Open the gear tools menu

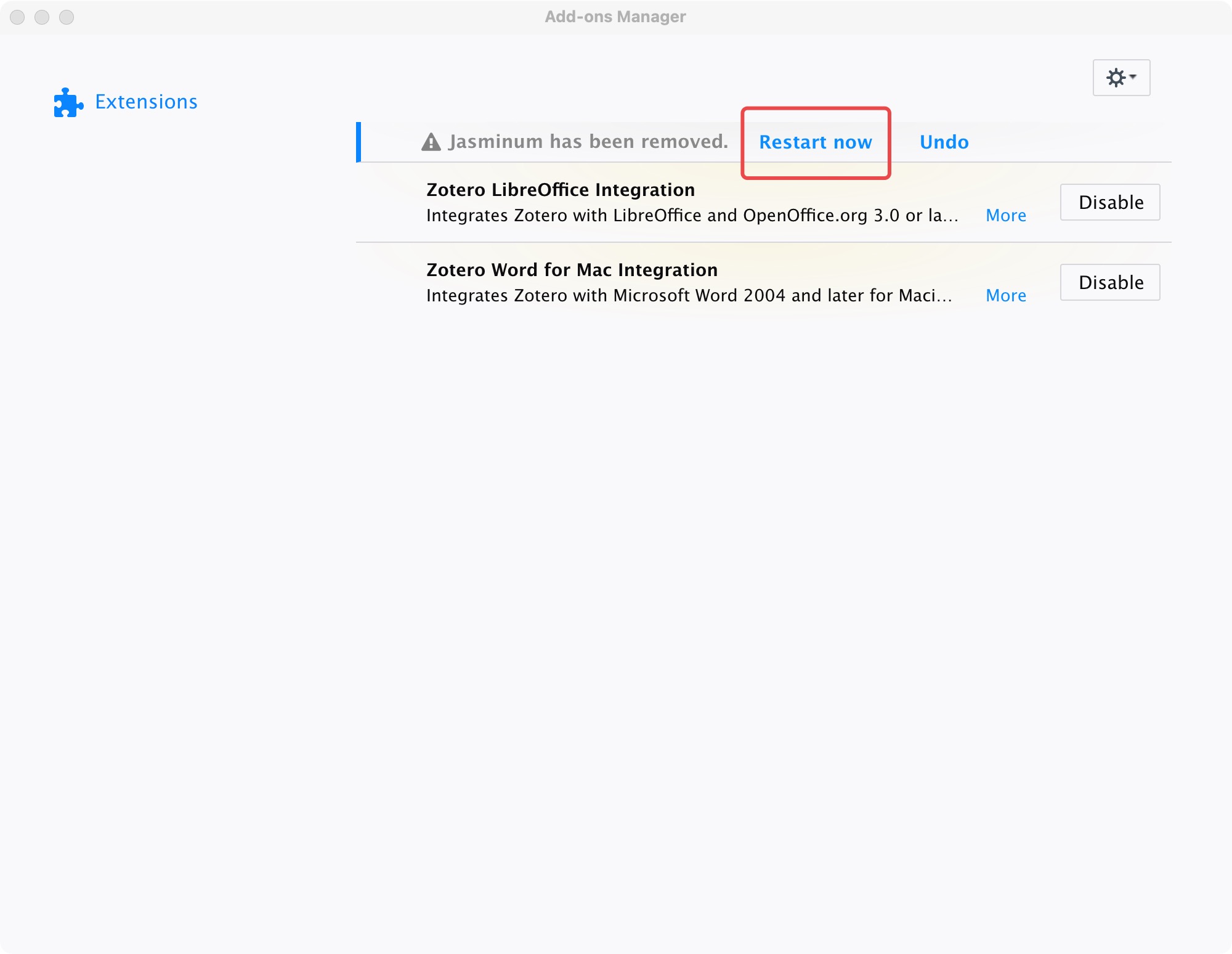pyautogui.click(x=1121, y=78)
